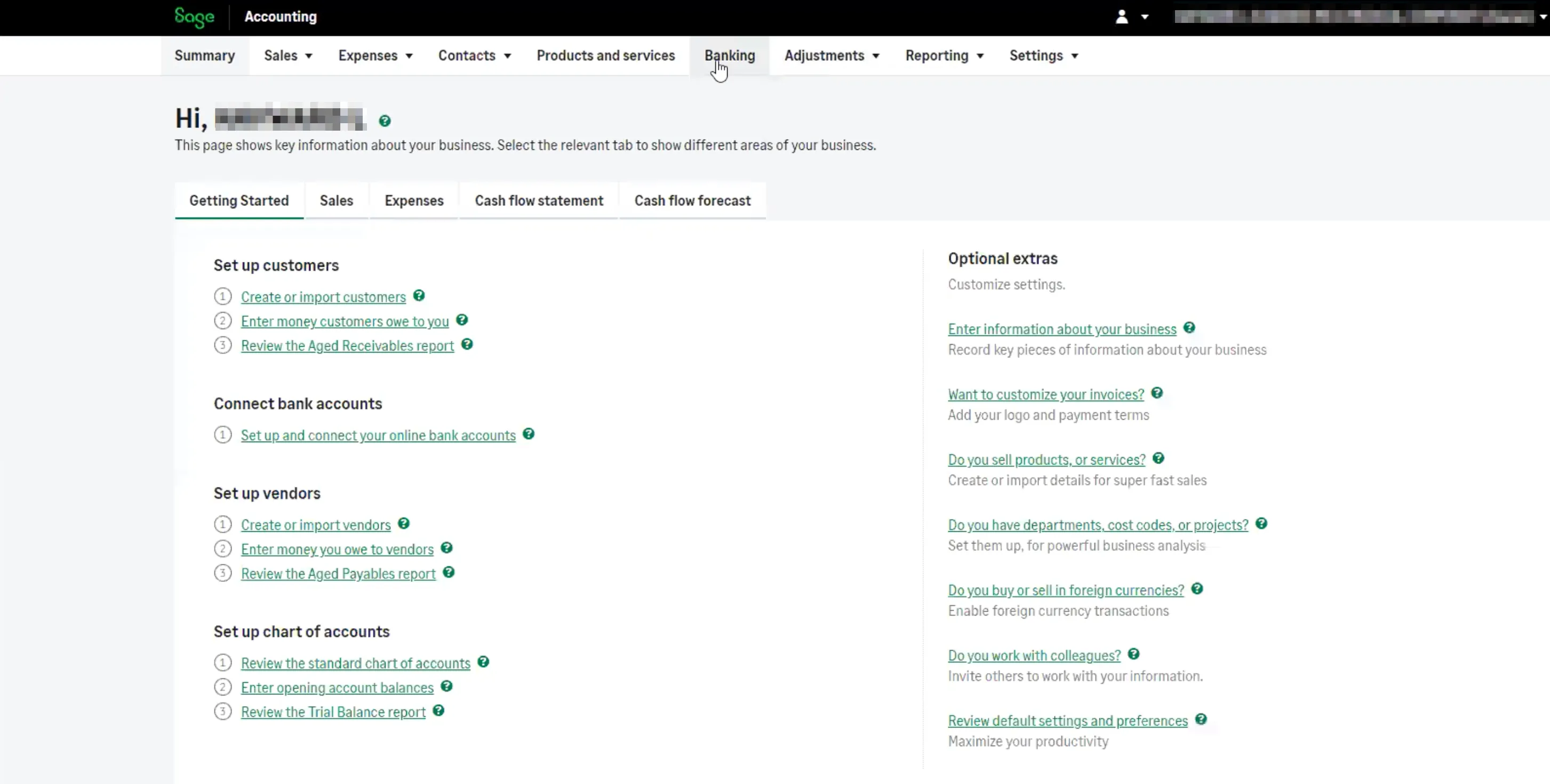Open Create or import vendors link
The width and height of the screenshot is (1550, 784).
click(x=316, y=525)
